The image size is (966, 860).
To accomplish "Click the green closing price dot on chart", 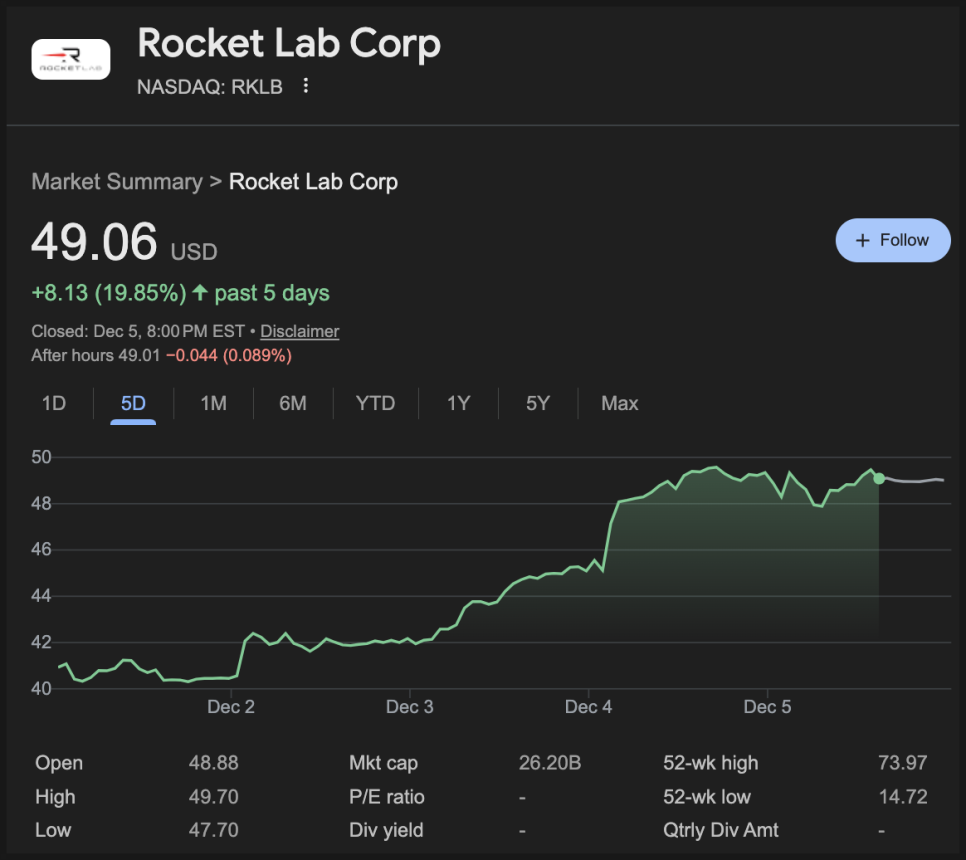I will pos(878,478).
